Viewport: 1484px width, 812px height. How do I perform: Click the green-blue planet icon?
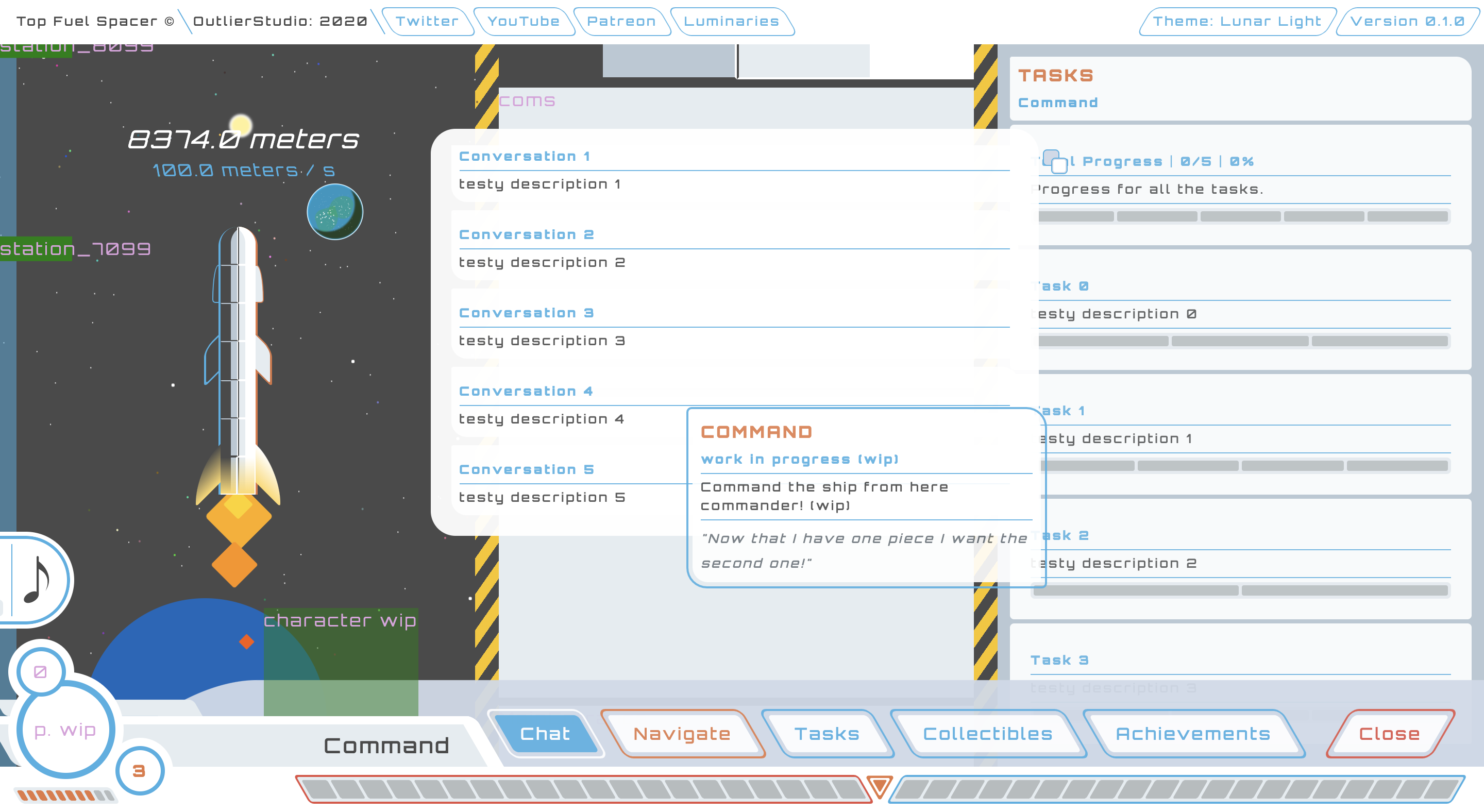335,211
